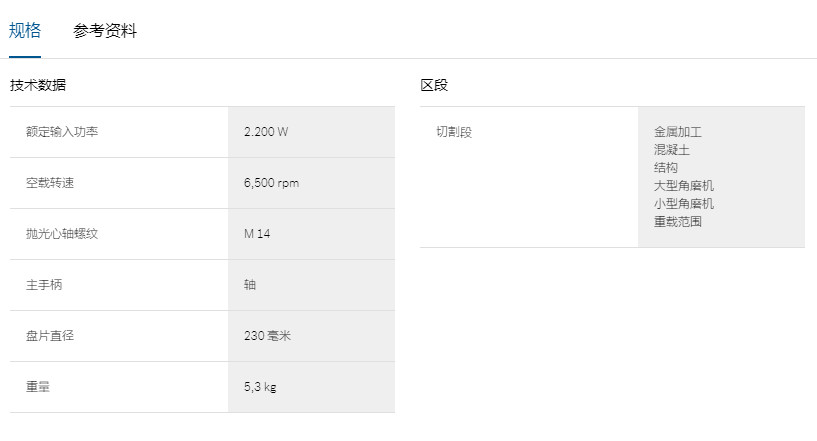The height and width of the screenshot is (441, 817).
Task: Click the 5,3 kg value
Action: coord(260,387)
